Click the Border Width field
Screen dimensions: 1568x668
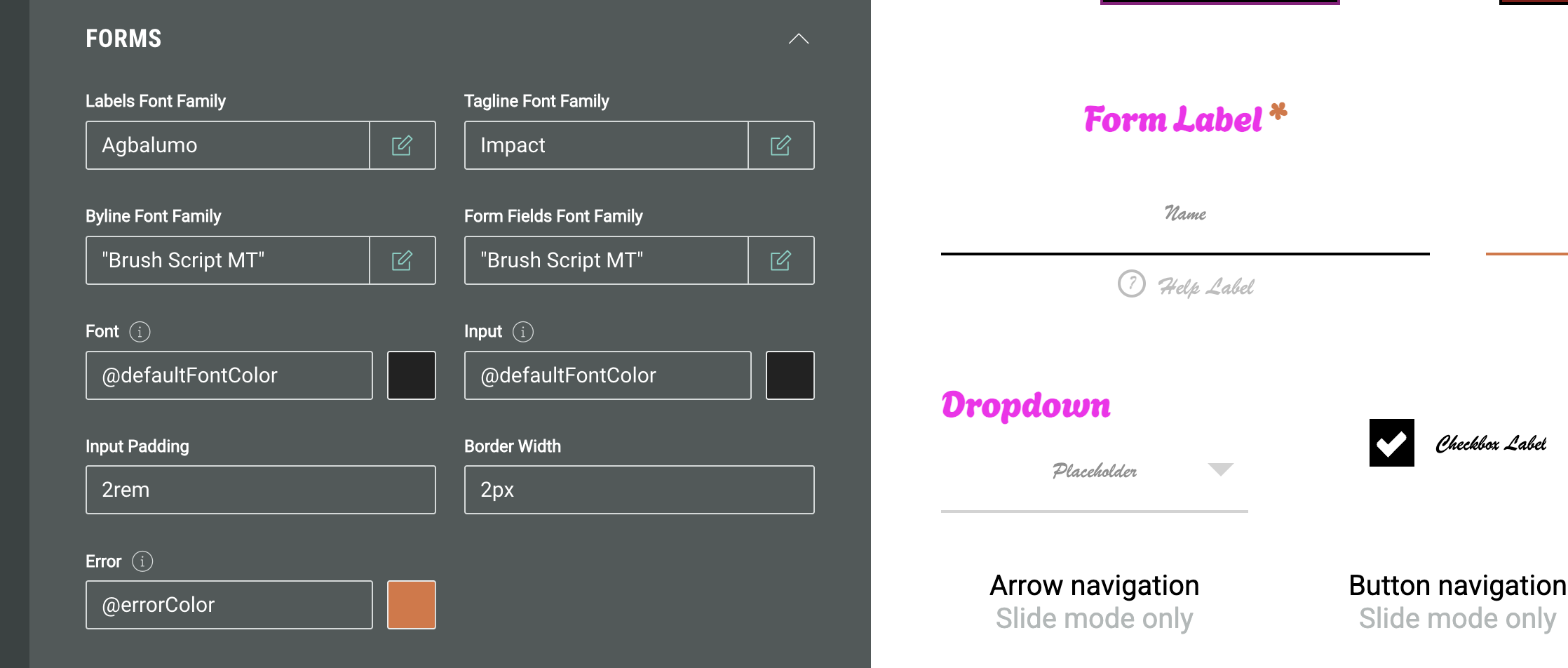pos(640,490)
